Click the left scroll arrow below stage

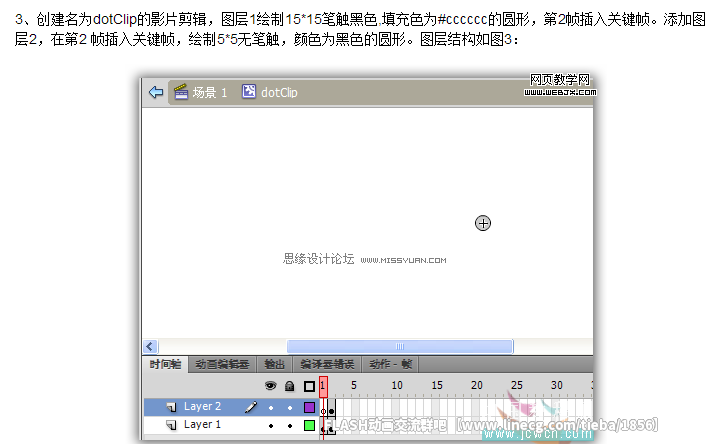[x=149, y=346]
